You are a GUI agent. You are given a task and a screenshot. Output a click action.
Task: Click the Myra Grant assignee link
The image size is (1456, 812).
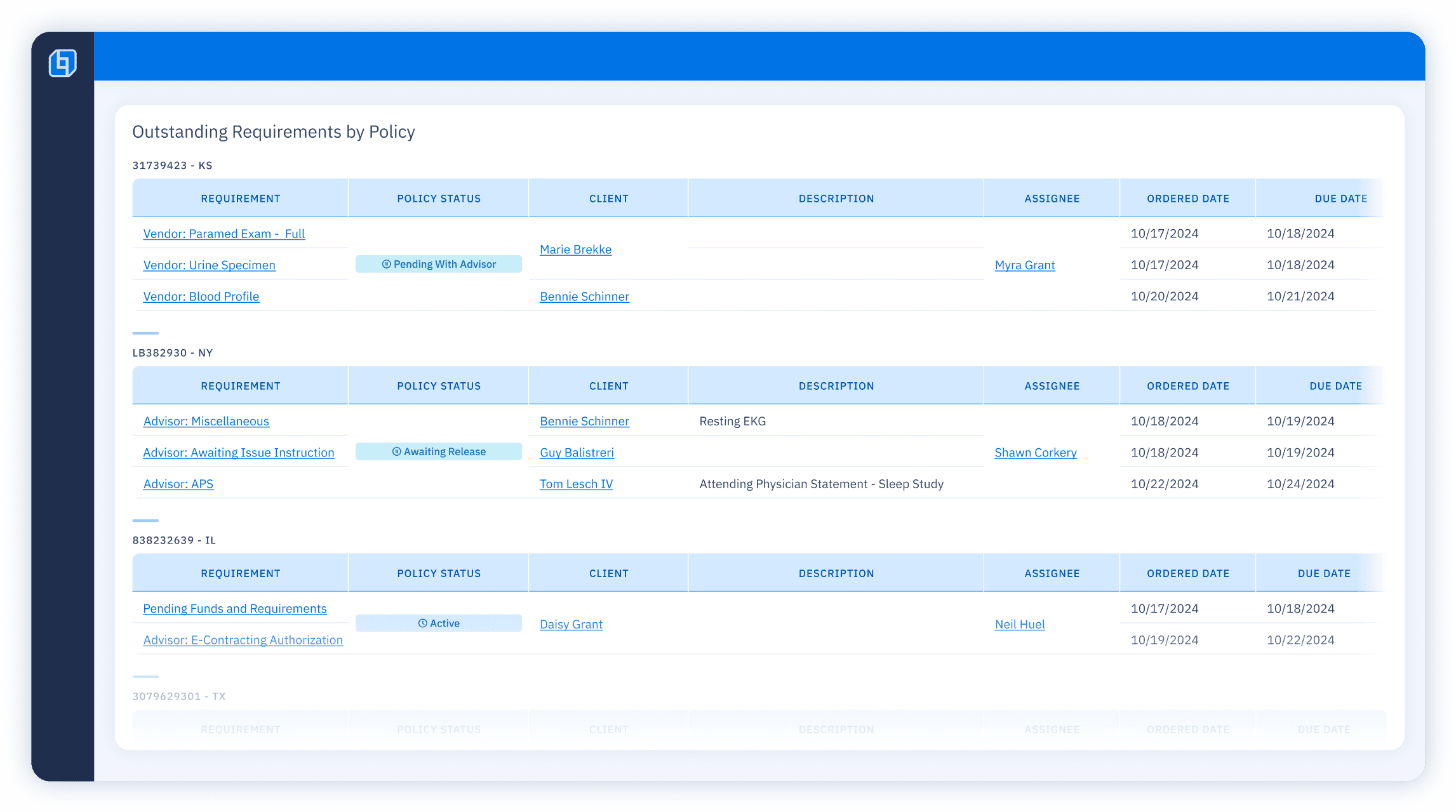click(x=1025, y=264)
